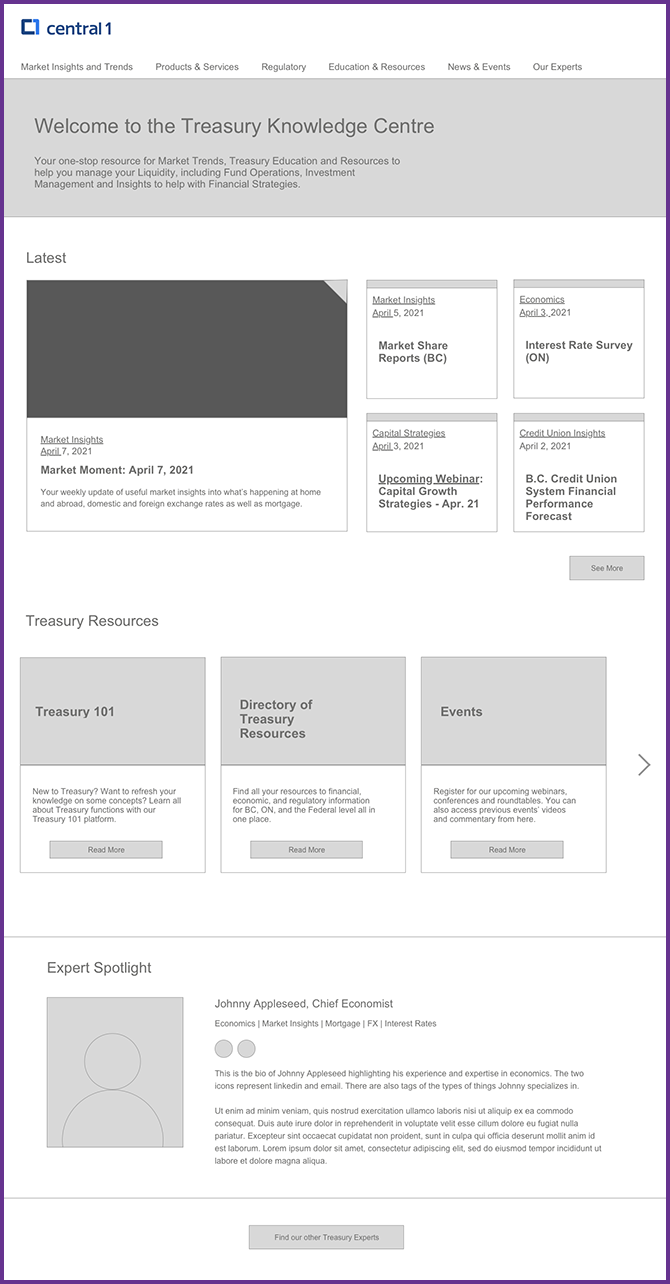Click Read More under the Events card
Image resolution: width=670 pixels, height=1284 pixels.
pos(507,850)
